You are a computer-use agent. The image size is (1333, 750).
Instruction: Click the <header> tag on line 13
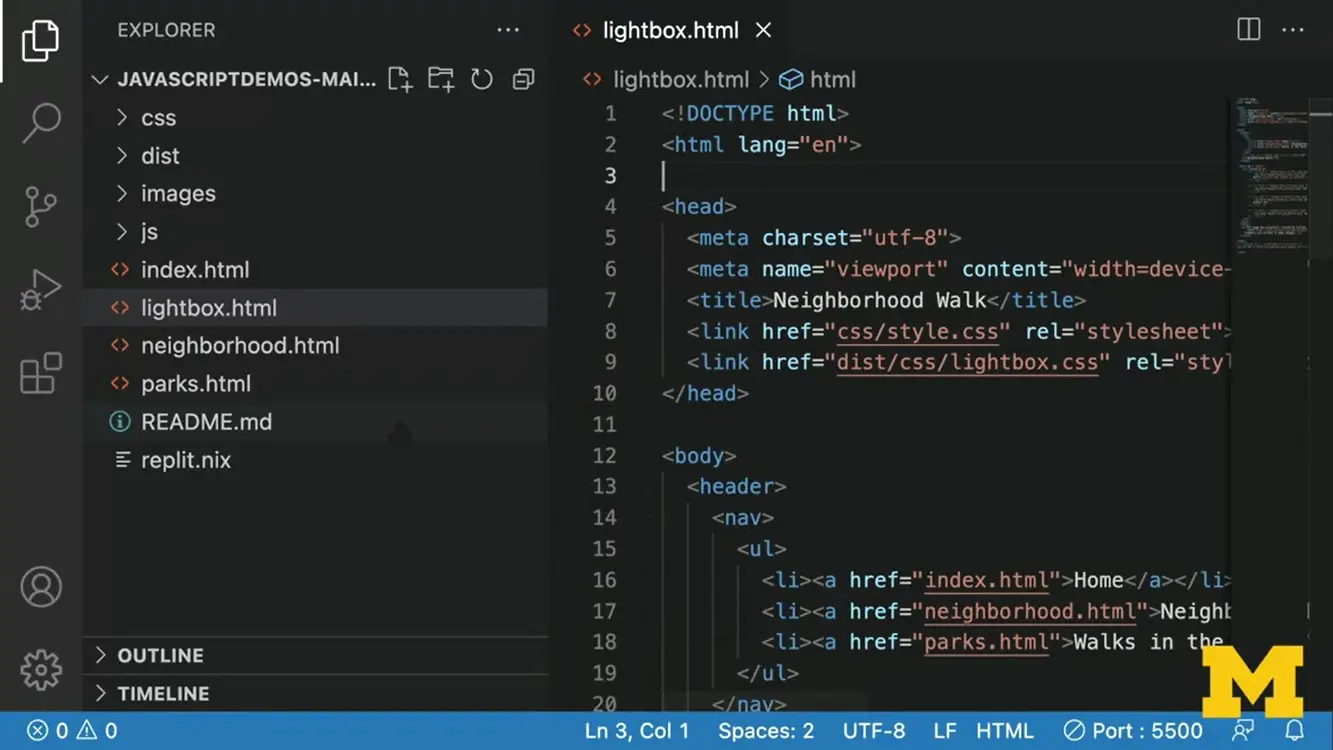click(x=737, y=487)
